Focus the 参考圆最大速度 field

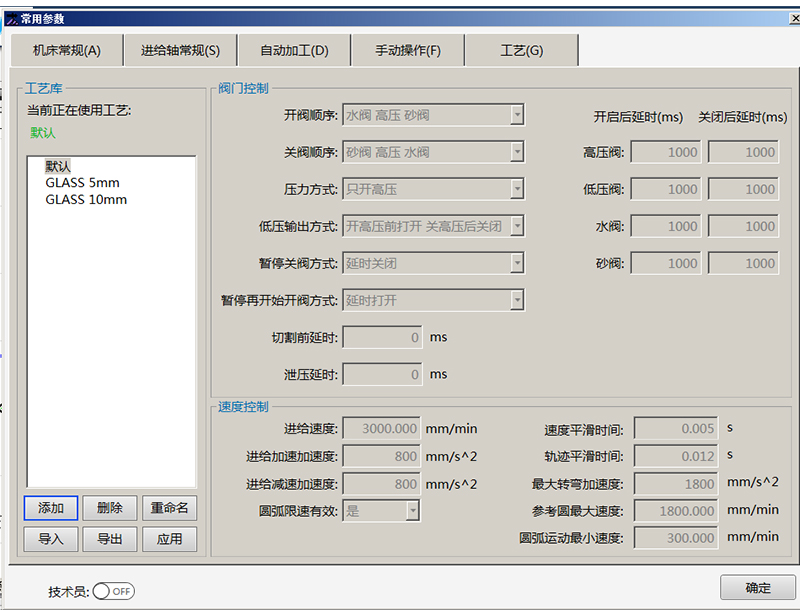pyautogui.click(x=676, y=511)
